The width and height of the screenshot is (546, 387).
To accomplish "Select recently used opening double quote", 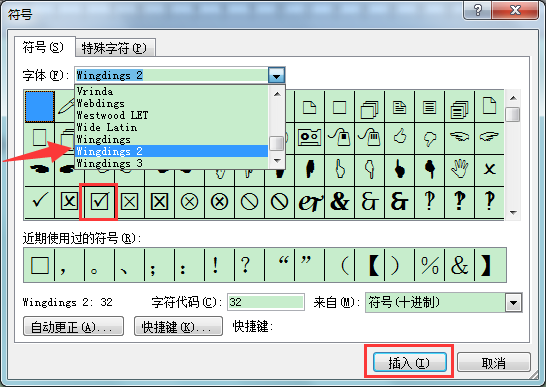I will (279, 265).
